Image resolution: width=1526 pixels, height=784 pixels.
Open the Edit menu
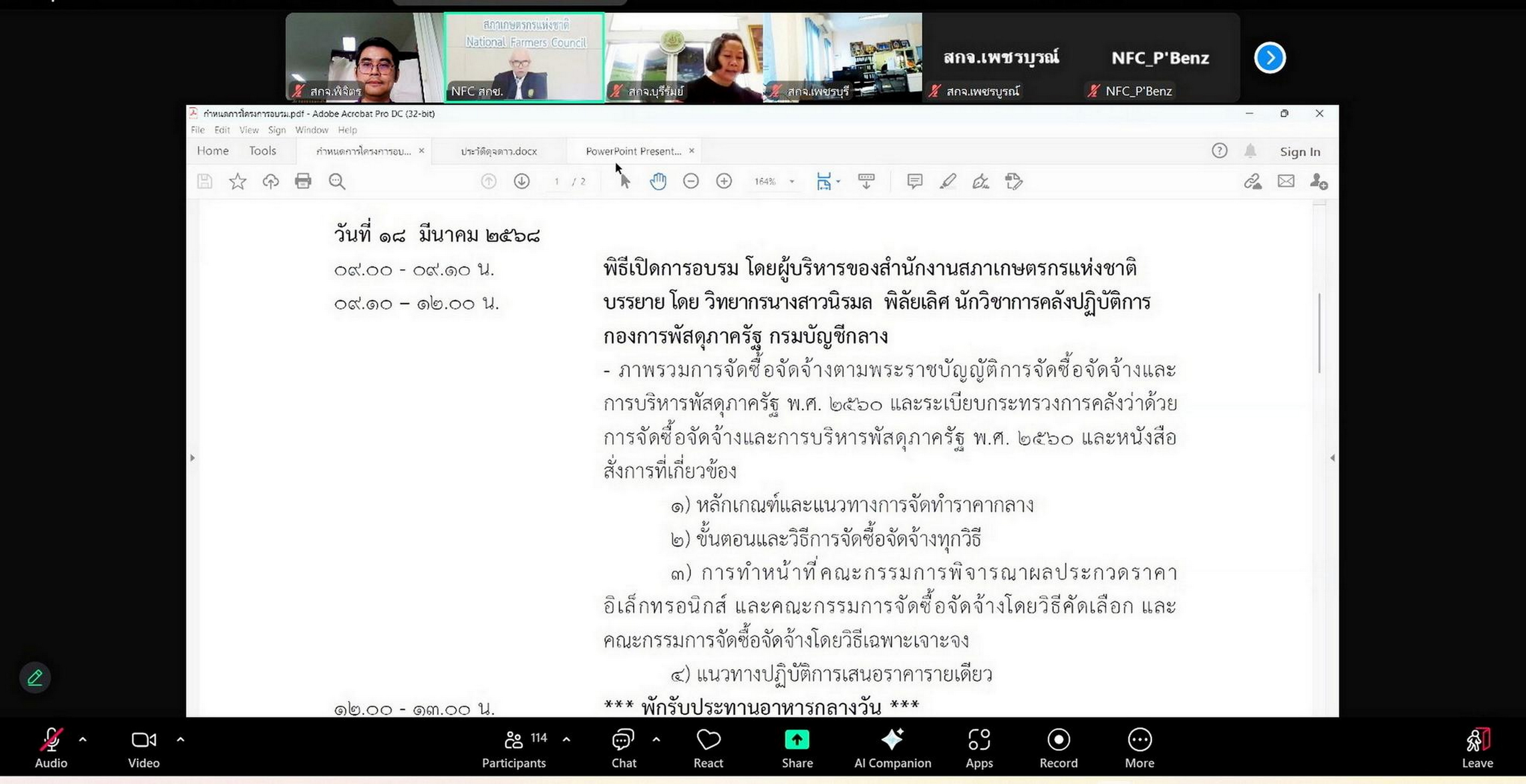[x=222, y=130]
